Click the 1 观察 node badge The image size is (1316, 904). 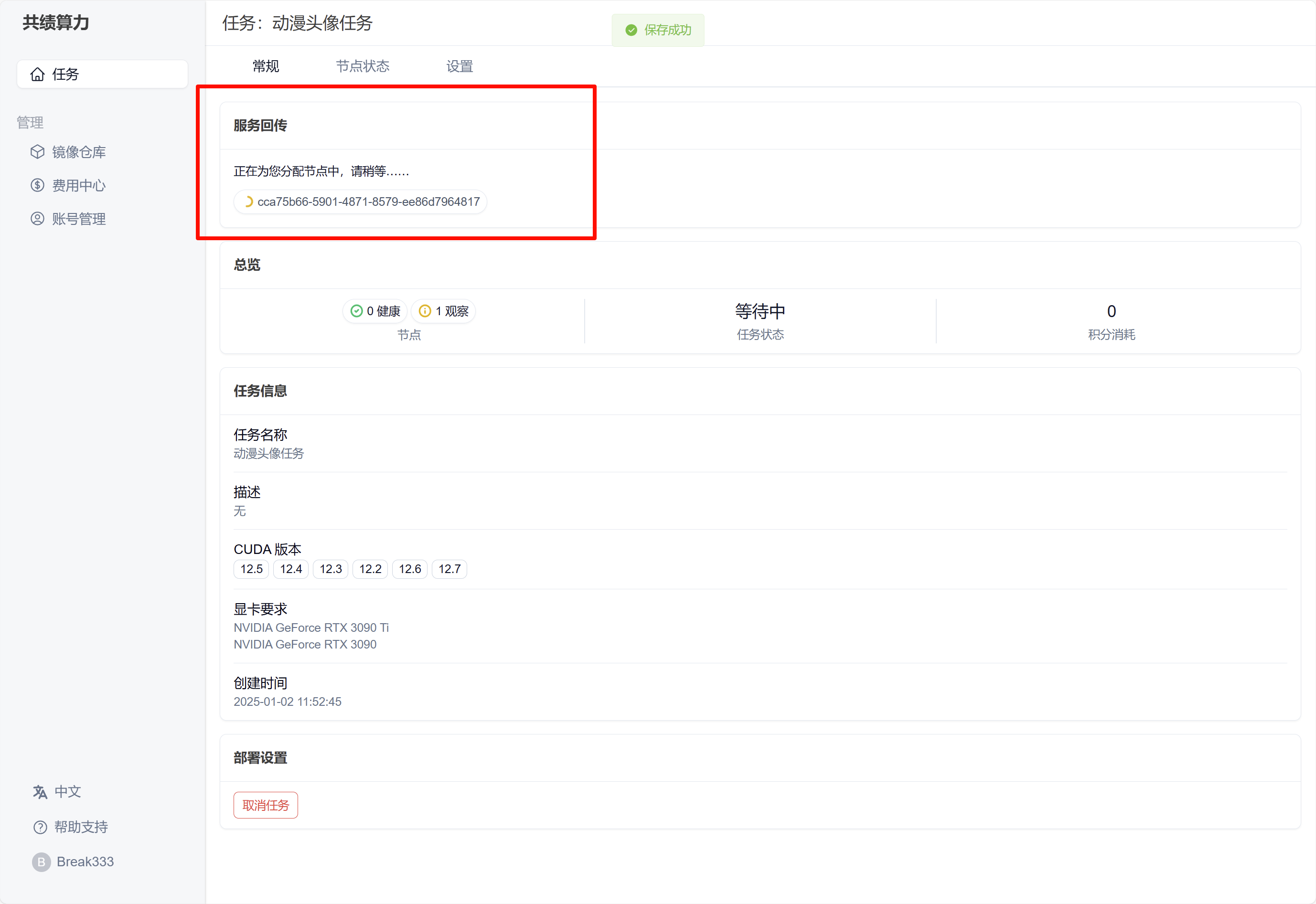tap(443, 311)
